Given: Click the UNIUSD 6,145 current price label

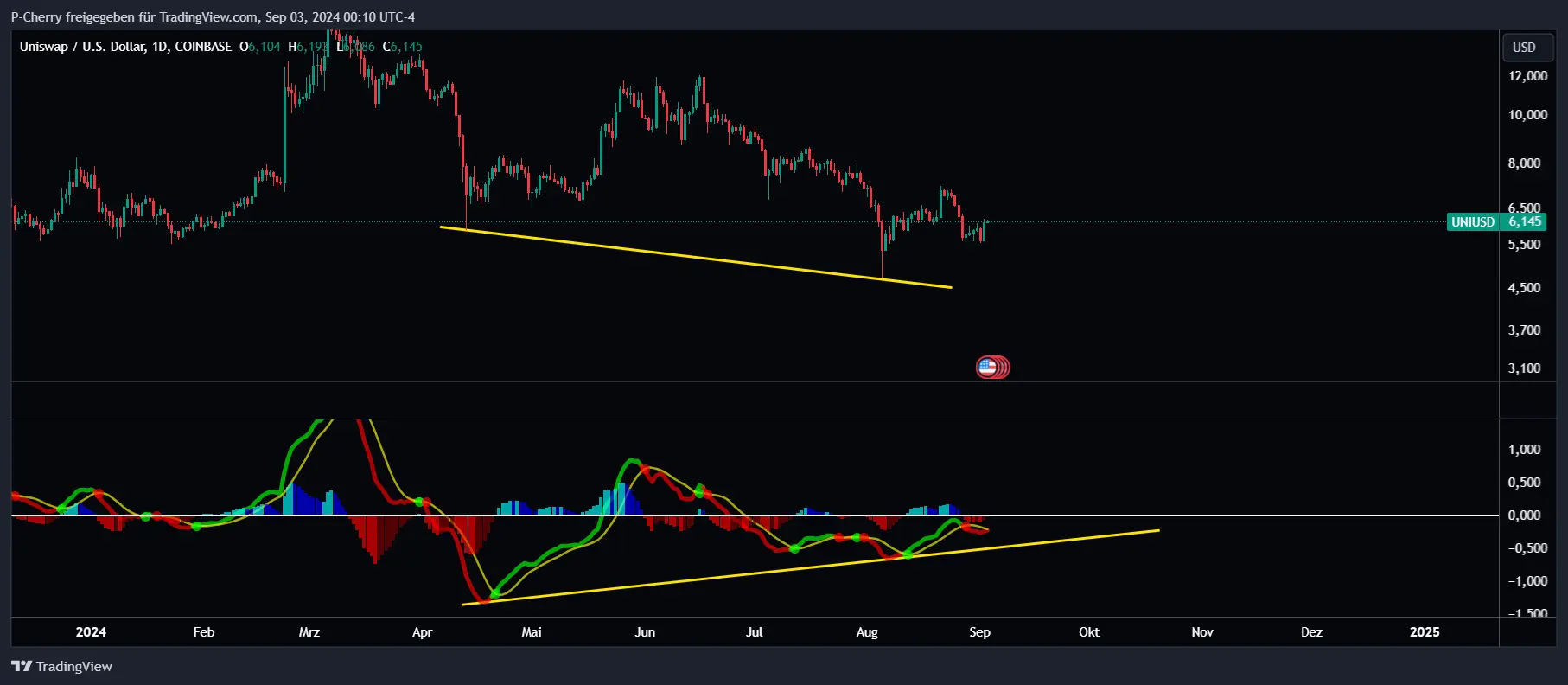Looking at the screenshot, I should (1496, 222).
